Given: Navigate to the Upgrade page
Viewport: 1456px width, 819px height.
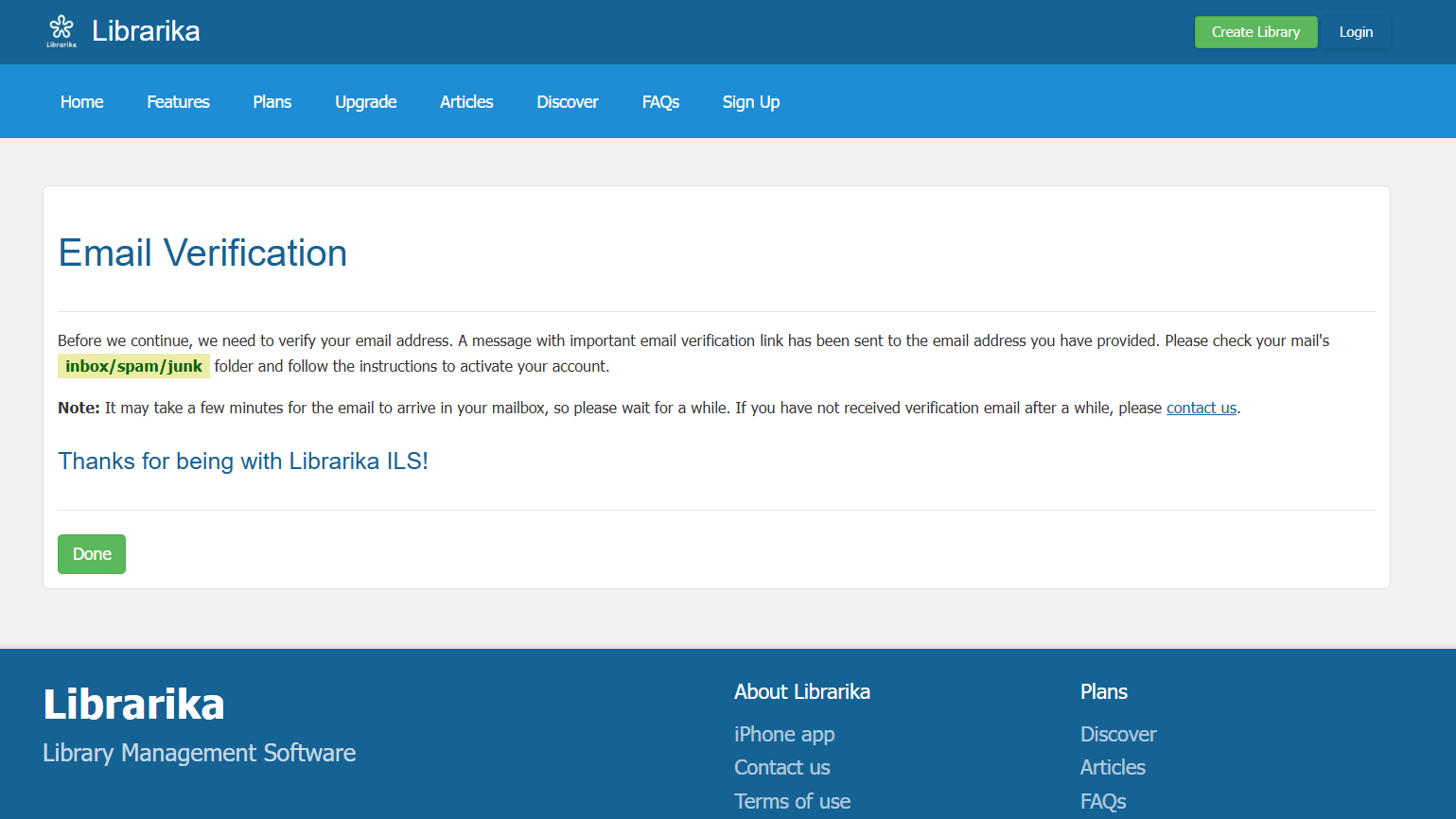Looking at the screenshot, I should coord(365,102).
